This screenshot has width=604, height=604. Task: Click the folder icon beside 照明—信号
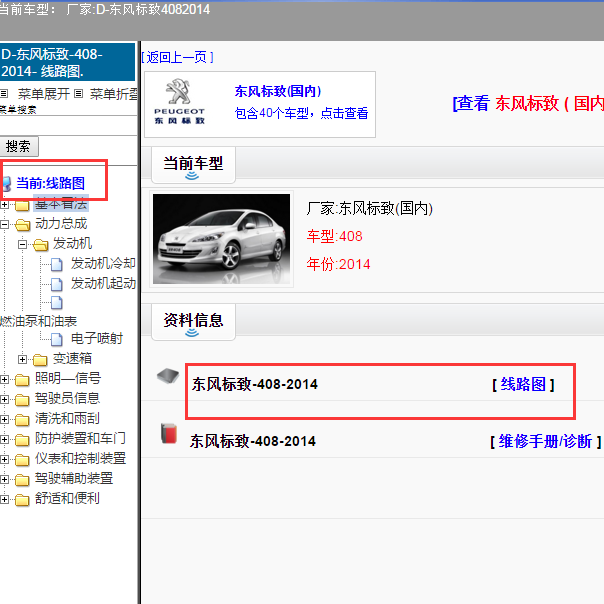(x=22, y=379)
